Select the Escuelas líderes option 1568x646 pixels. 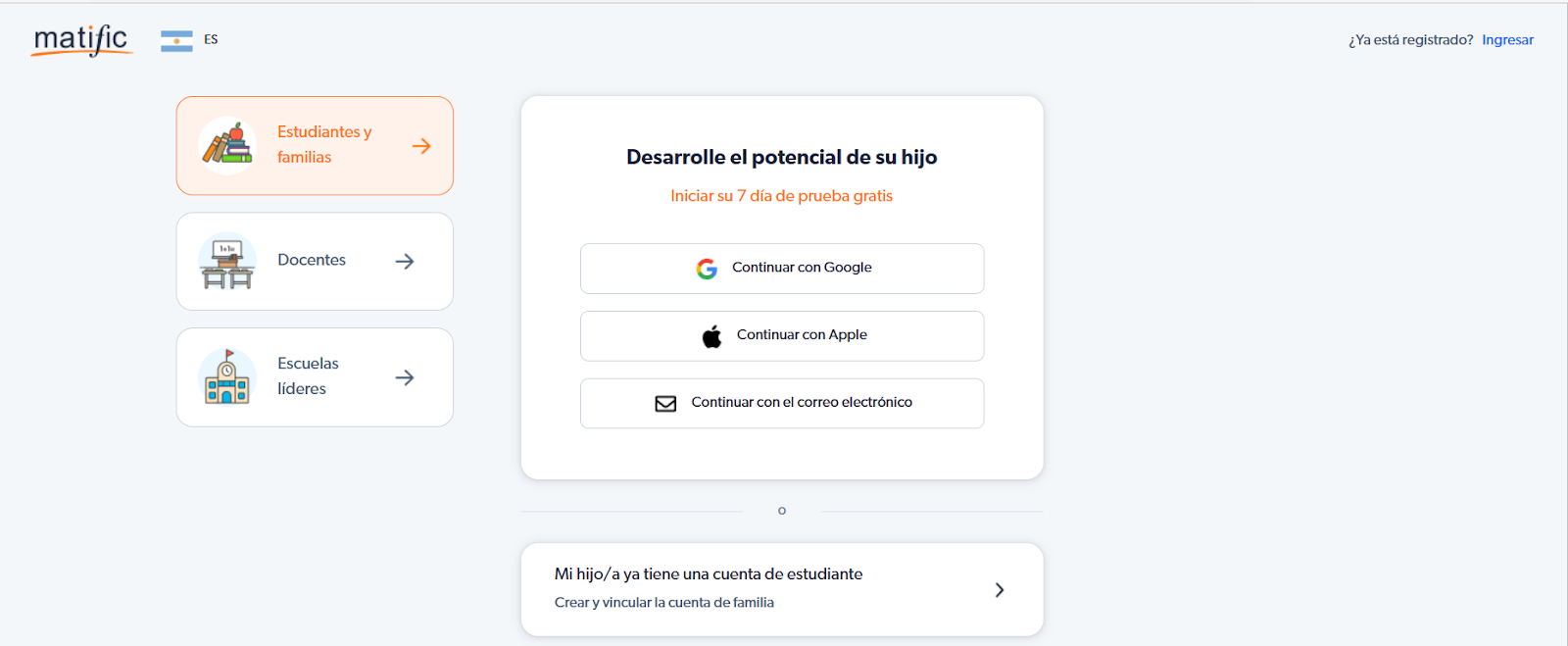point(315,377)
